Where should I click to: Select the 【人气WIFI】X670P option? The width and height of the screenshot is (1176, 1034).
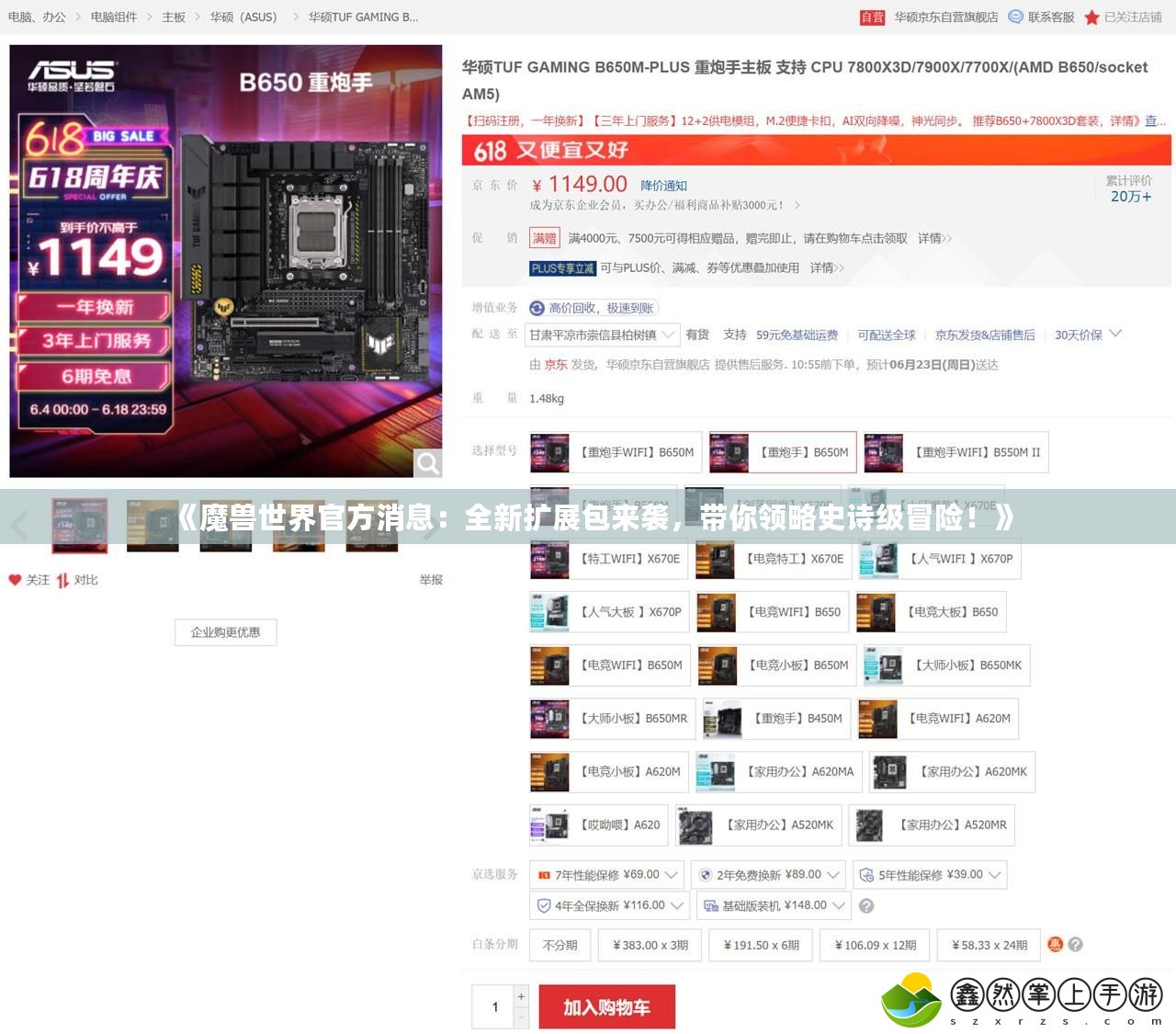click(939, 559)
